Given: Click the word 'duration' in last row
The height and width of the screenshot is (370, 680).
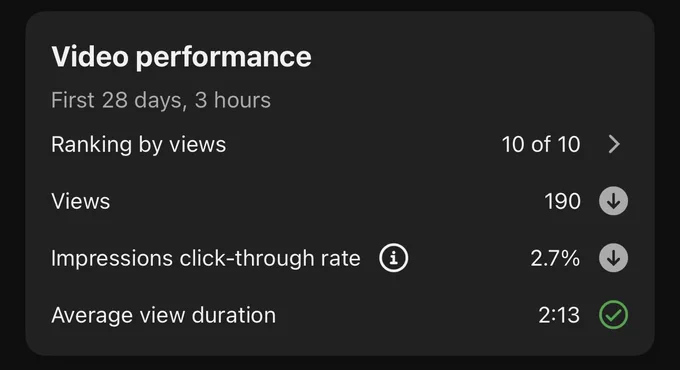Looking at the screenshot, I should 234,315.
